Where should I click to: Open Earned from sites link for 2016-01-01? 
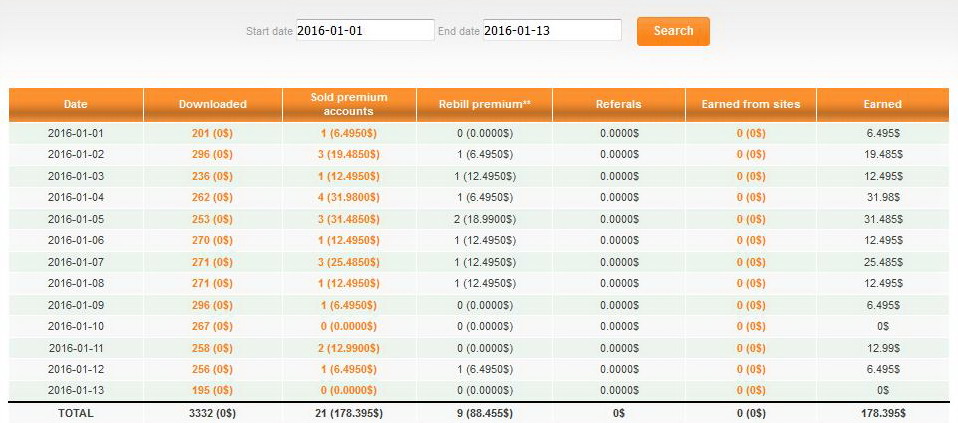pos(751,132)
